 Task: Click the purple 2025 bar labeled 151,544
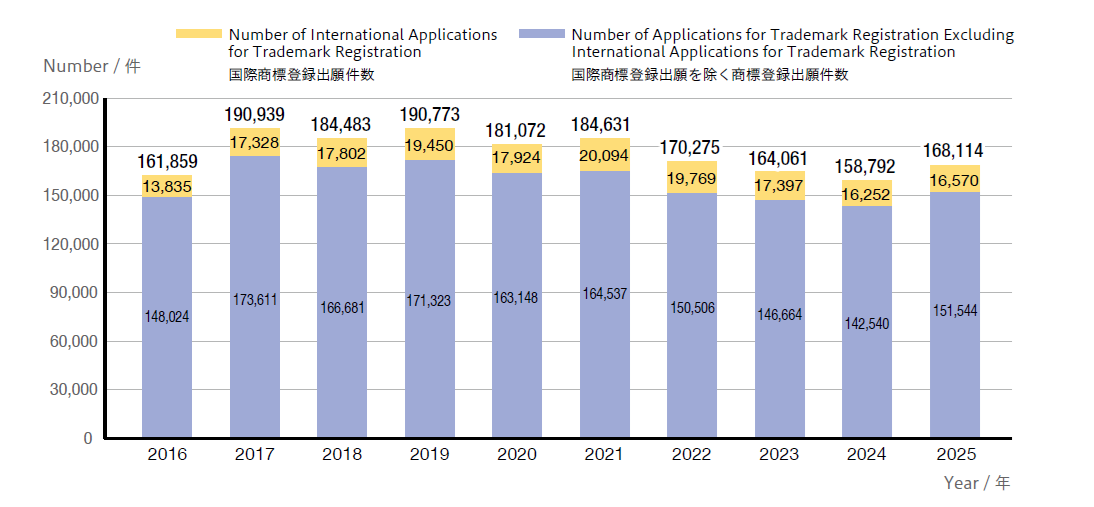pos(954,310)
